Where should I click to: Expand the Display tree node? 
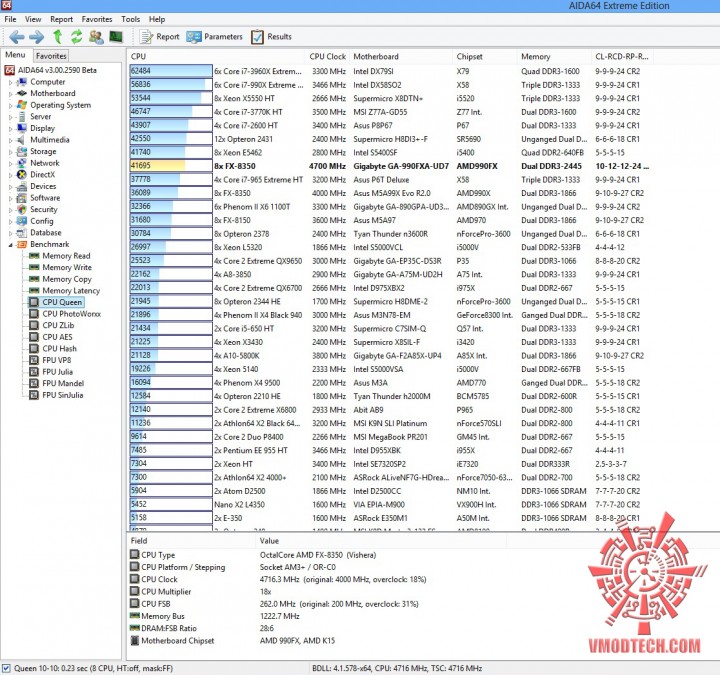click(x=10, y=129)
